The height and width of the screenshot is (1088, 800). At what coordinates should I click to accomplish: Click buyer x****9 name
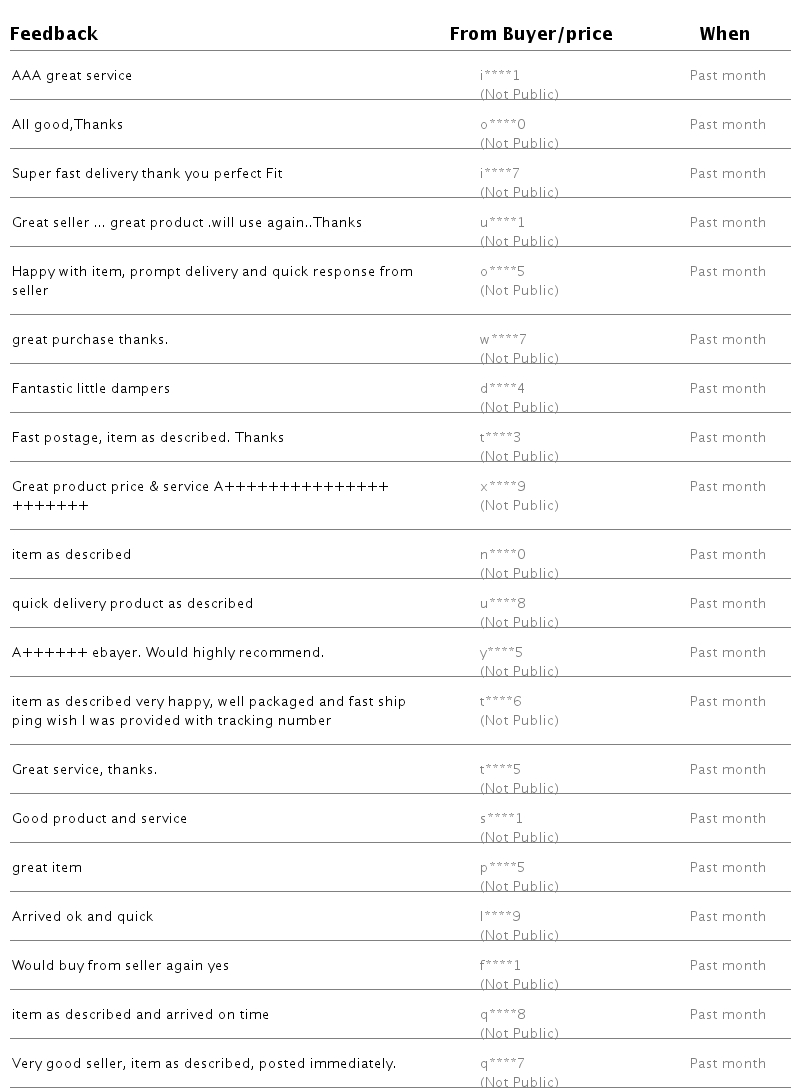502,487
